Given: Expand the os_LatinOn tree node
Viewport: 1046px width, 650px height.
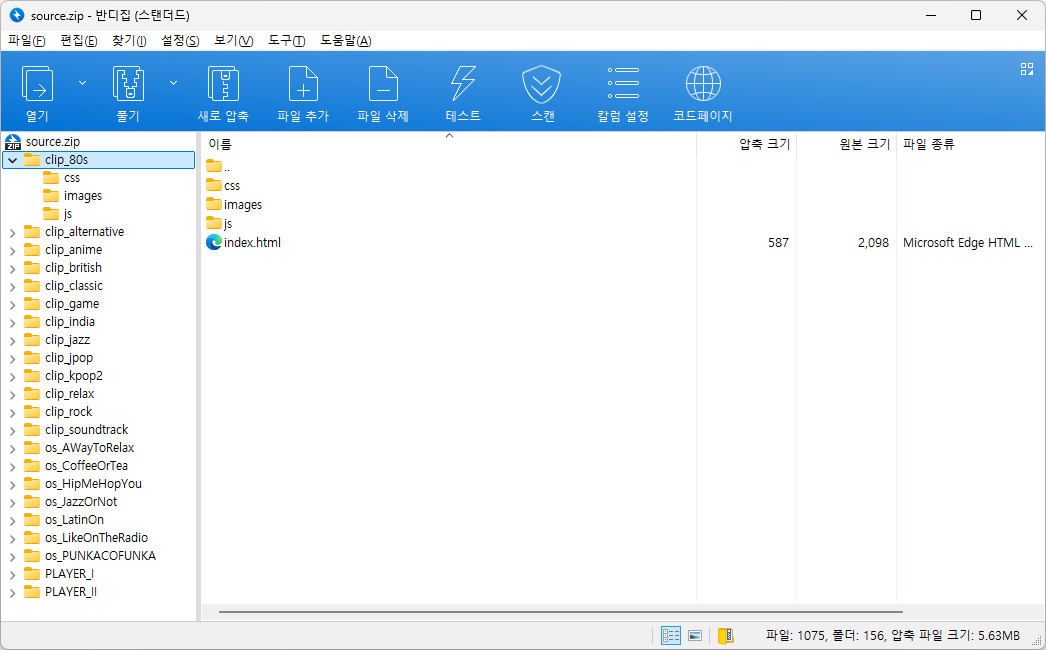Looking at the screenshot, I should [x=13, y=521].
